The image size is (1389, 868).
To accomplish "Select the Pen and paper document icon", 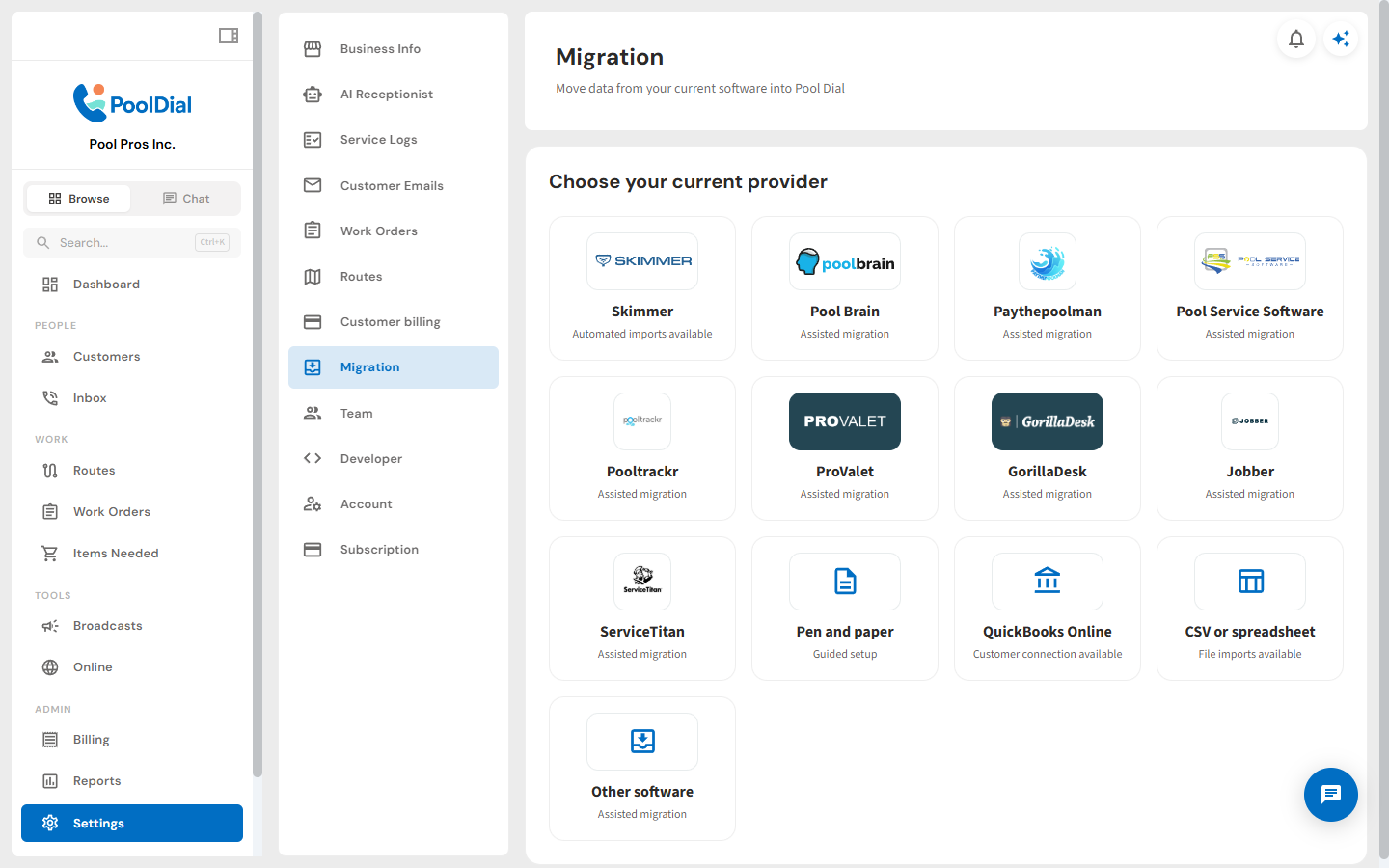I will [845, 582].
